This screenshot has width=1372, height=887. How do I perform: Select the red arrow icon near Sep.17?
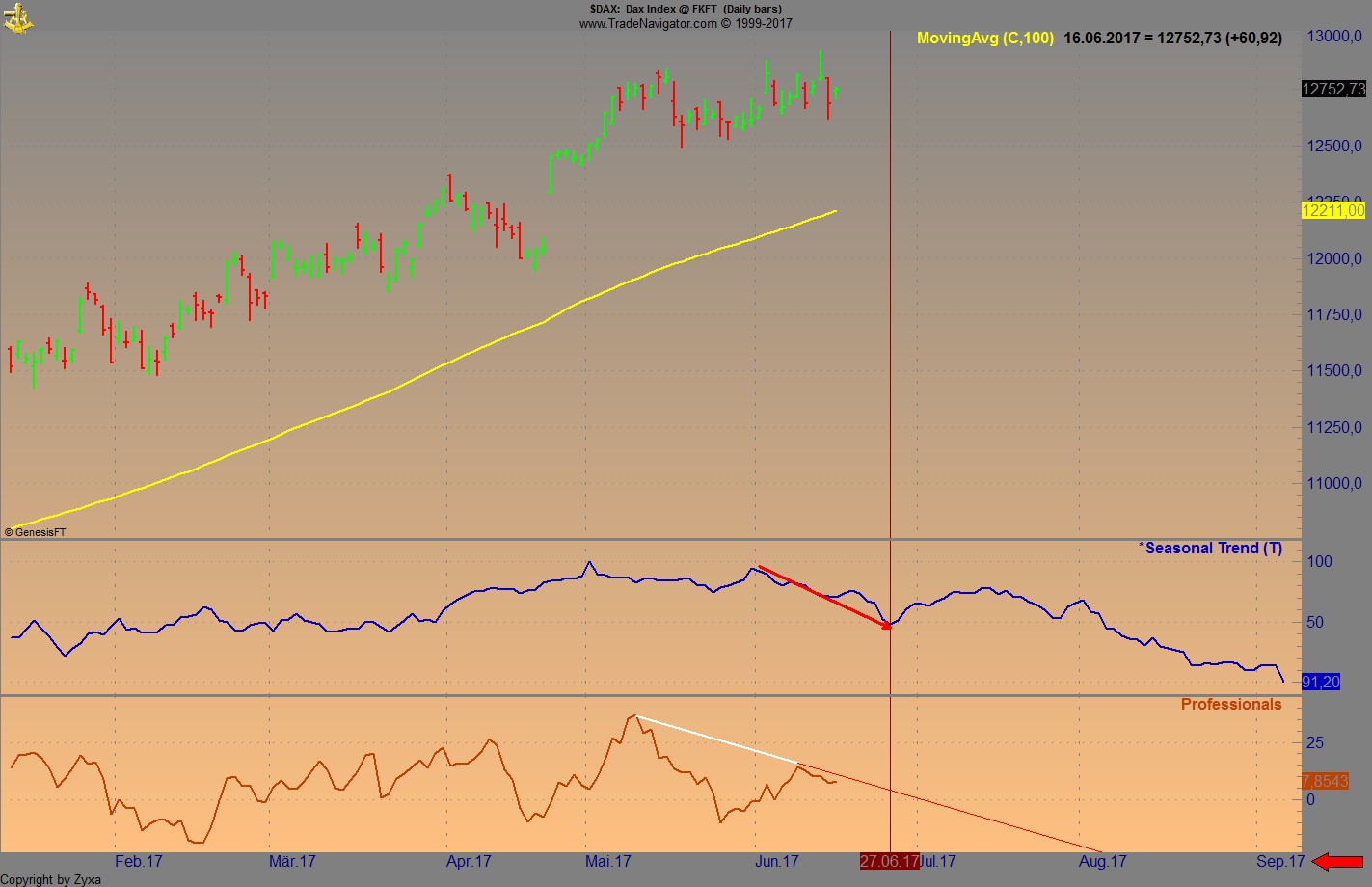click(x=1340, y=861)
